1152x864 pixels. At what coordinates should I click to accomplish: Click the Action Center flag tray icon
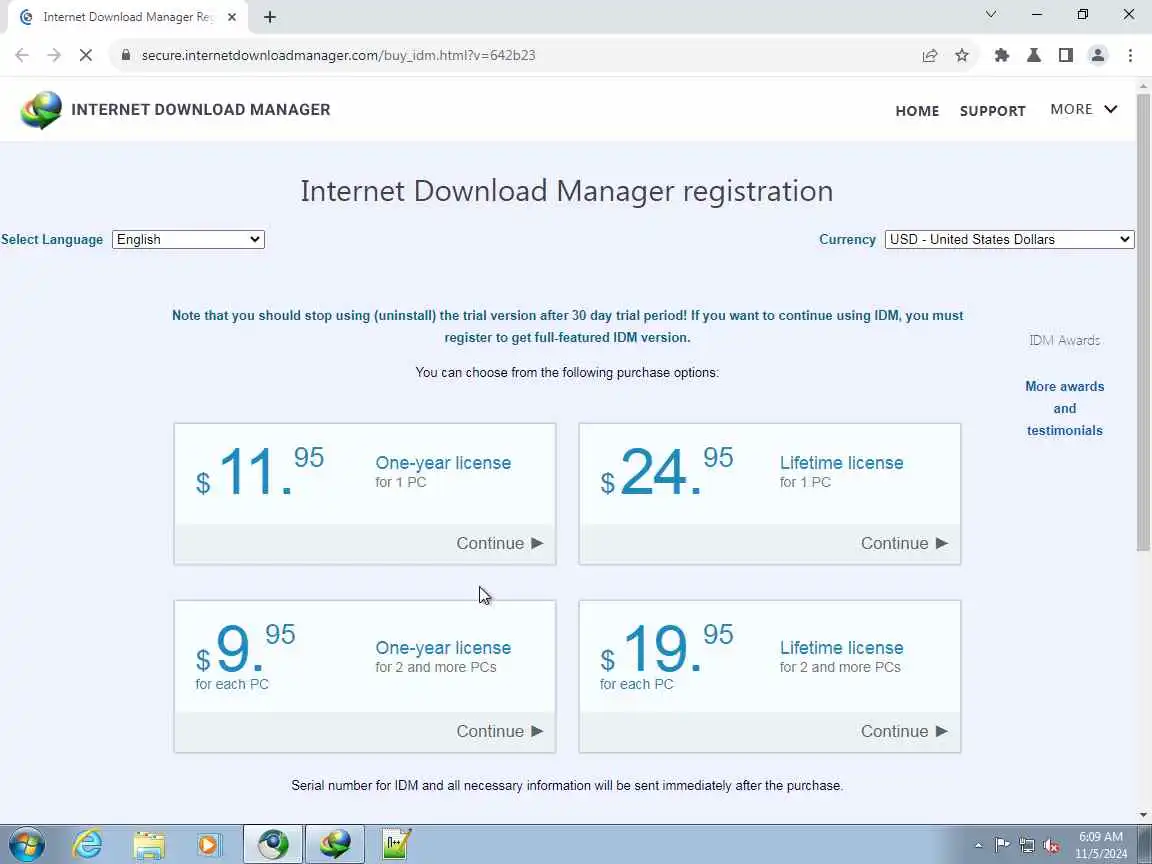tap(1001, 846)
